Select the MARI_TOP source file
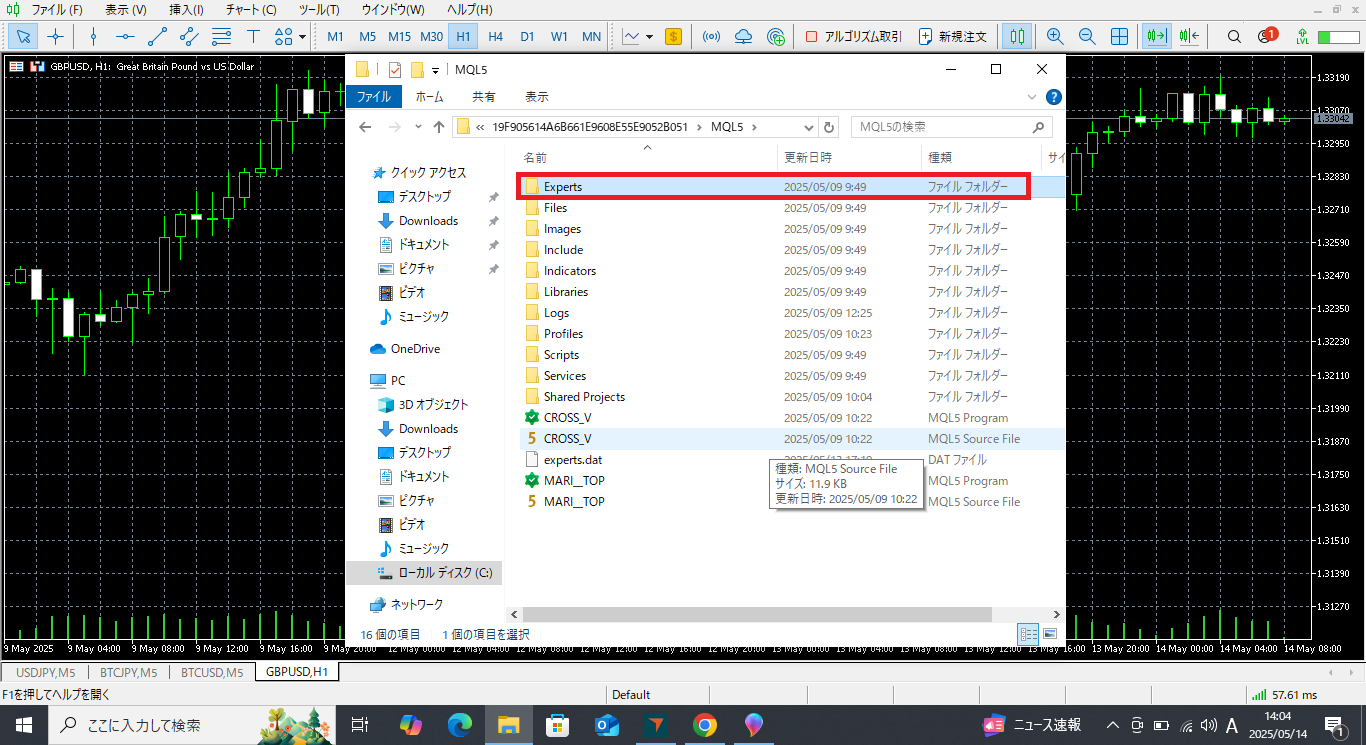The image size is (1366, 745). tap(574, 502)
